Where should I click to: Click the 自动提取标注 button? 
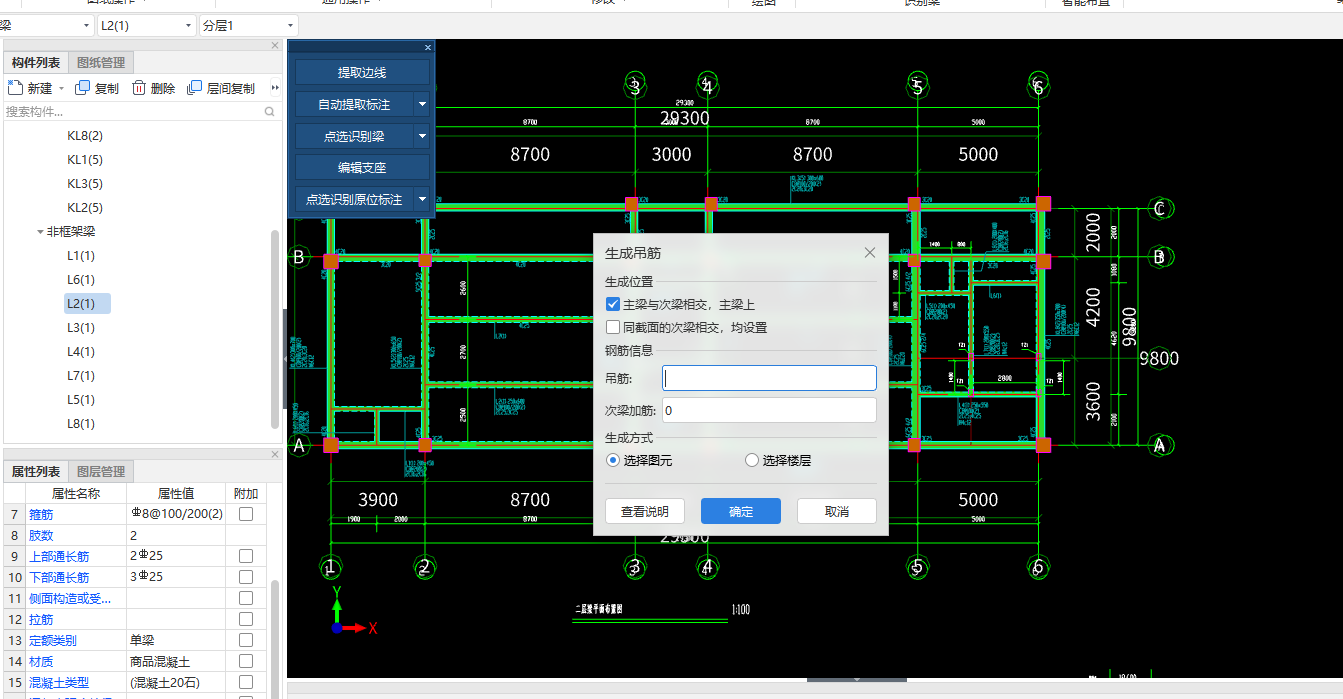[x=354, y=104]
